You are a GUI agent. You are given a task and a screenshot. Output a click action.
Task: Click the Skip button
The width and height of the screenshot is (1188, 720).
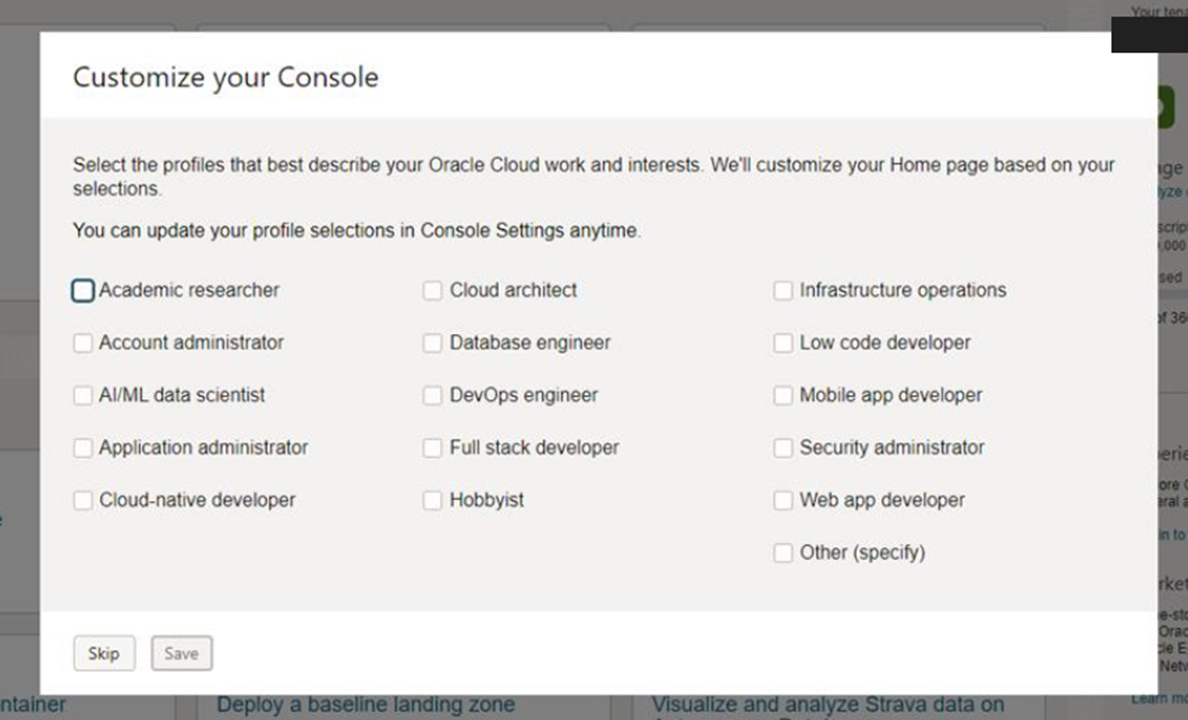pos(104,653)
